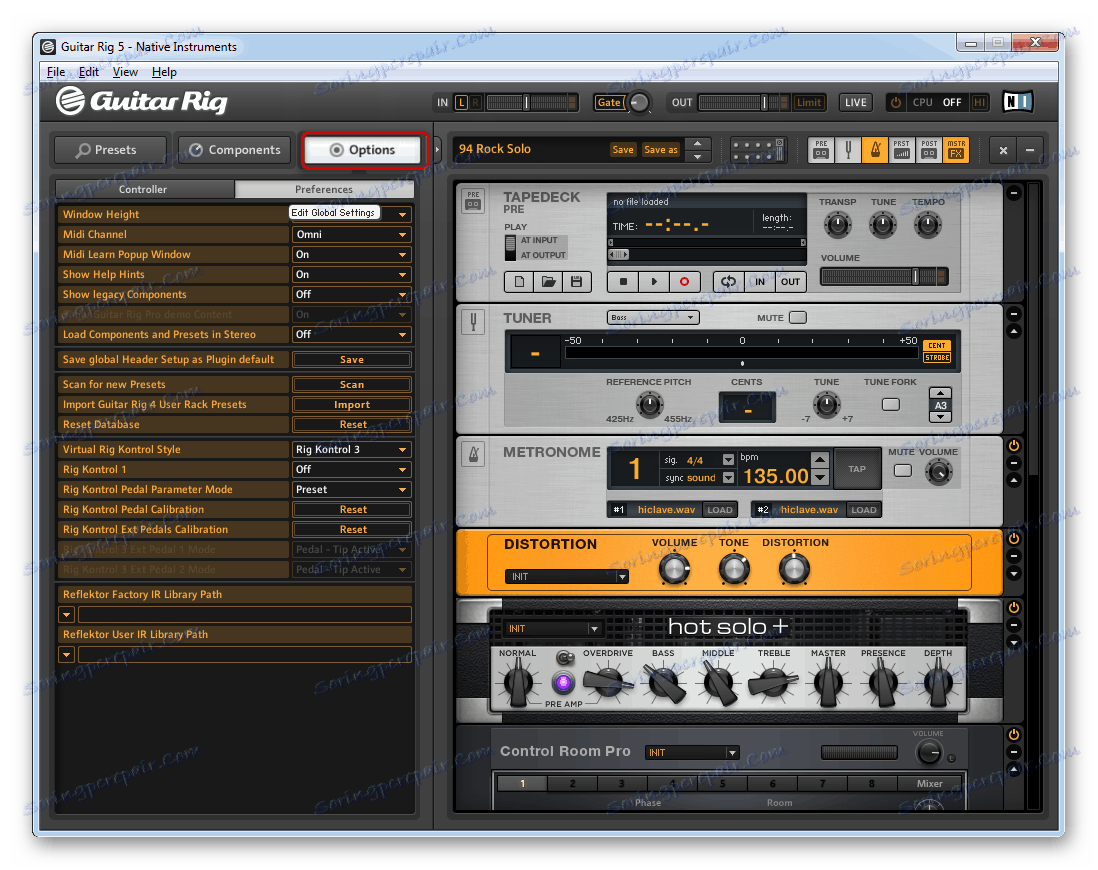The image size is (1098, 870).
Task: Open the Help menu
Action: pos(164,71)
